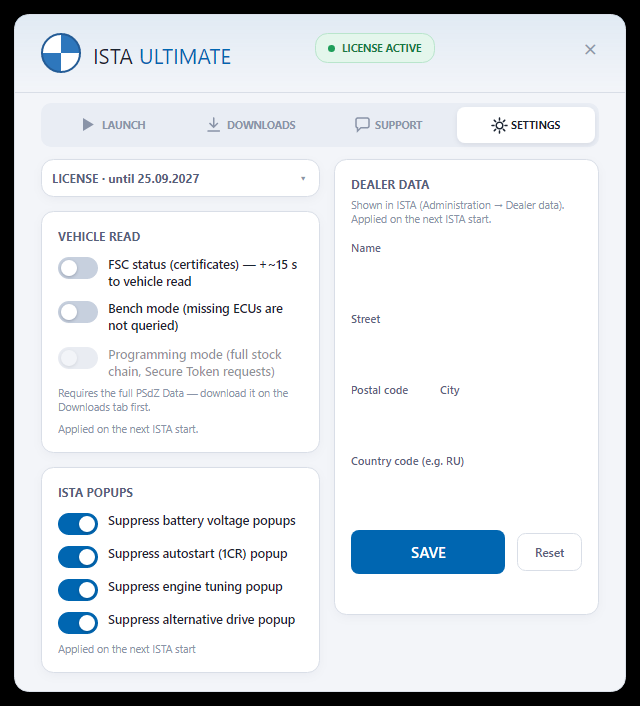This screenshot has width=640, height=706.
Task: Click 'Suppress autostart (1CR) popup' label
Action: tap(197, 554)
